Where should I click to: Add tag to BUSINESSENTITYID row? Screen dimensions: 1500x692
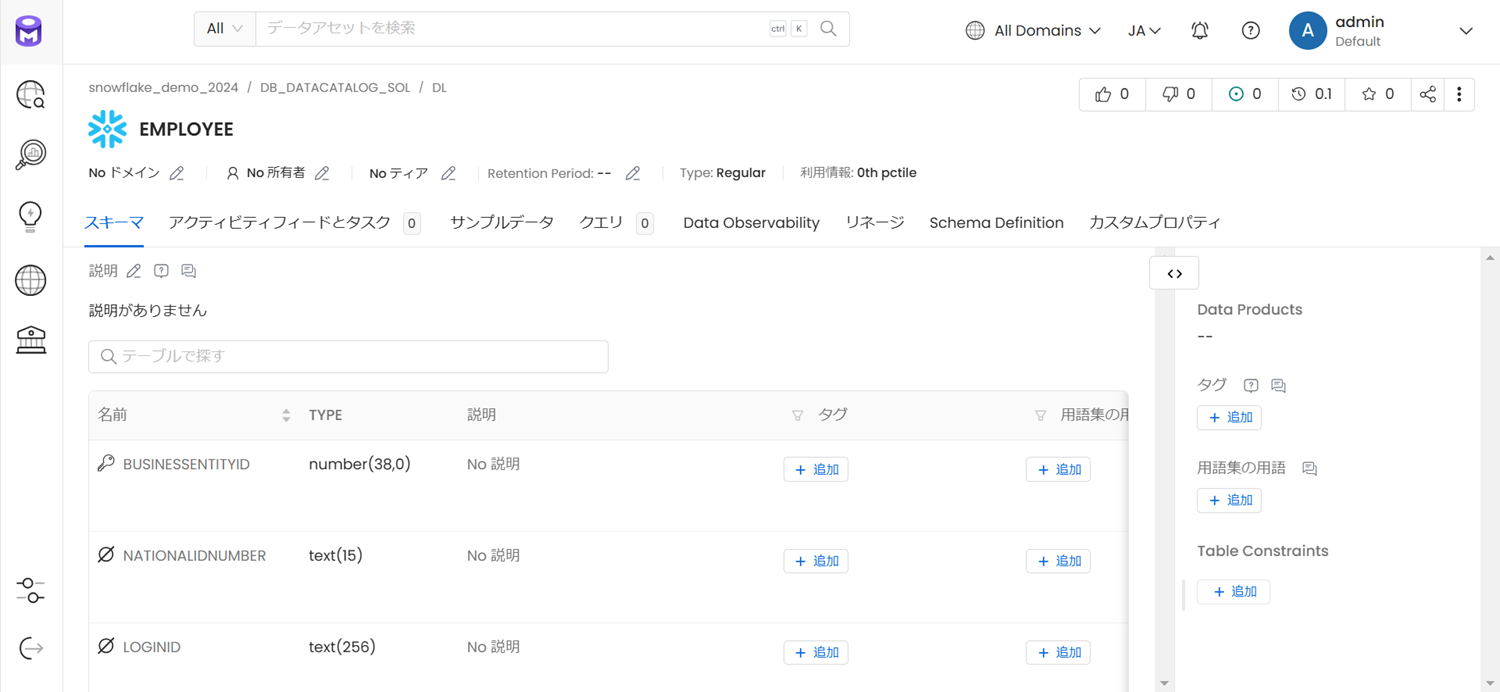[816, 470]
